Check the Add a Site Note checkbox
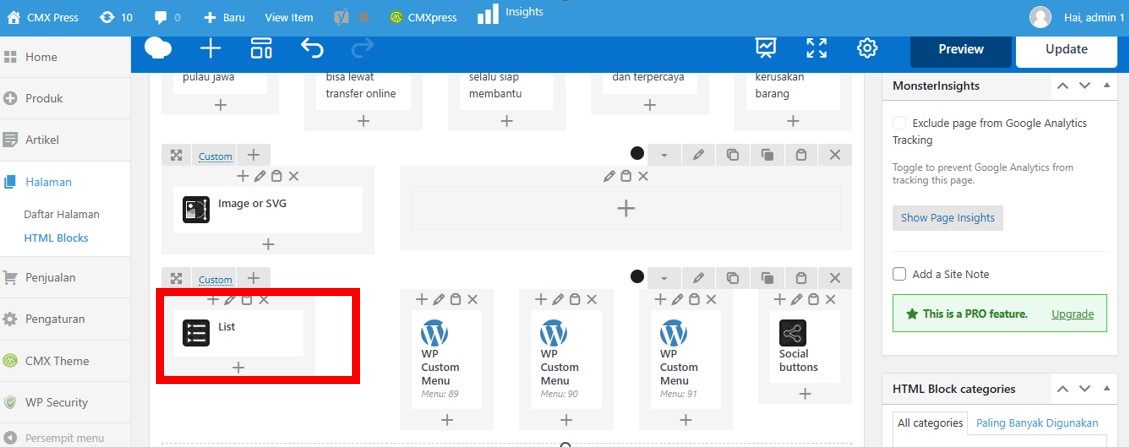This screenshot has width=1129, height=447. [x=899, y=274]
